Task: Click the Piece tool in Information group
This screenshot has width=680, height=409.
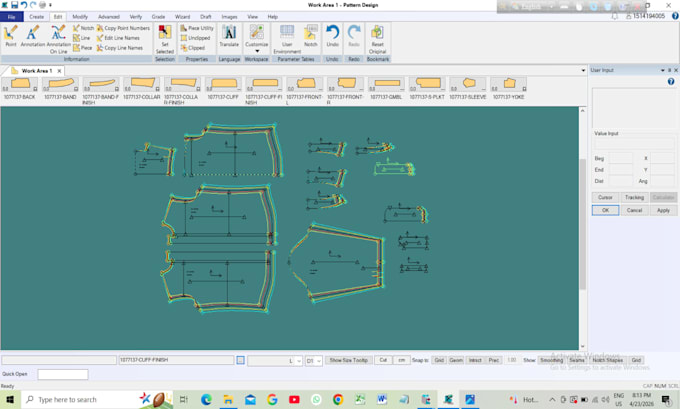Action: [82, 48]
